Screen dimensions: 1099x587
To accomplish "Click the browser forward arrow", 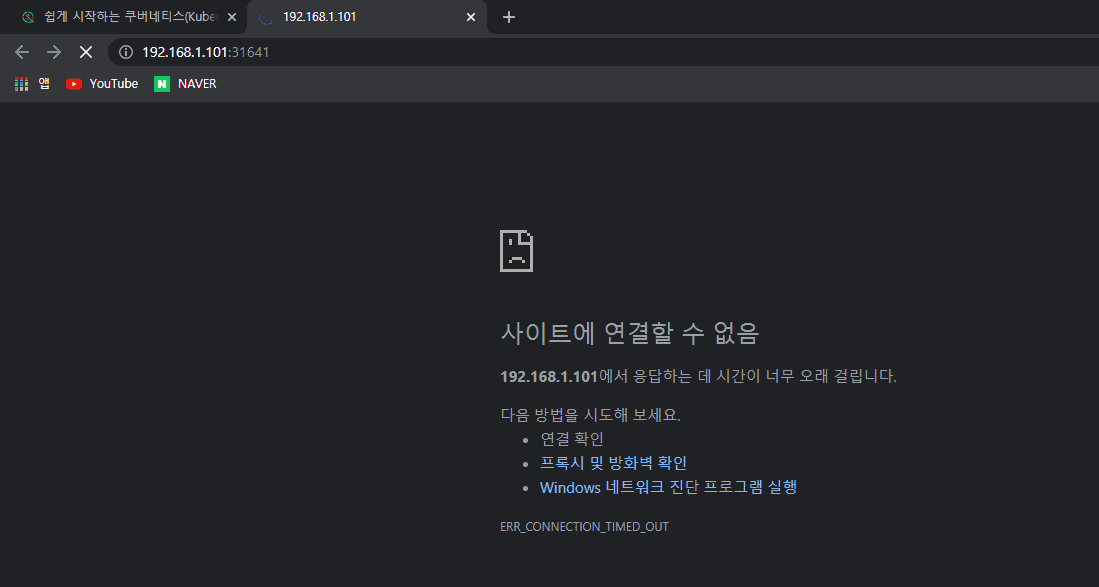I will pos(54,52).
